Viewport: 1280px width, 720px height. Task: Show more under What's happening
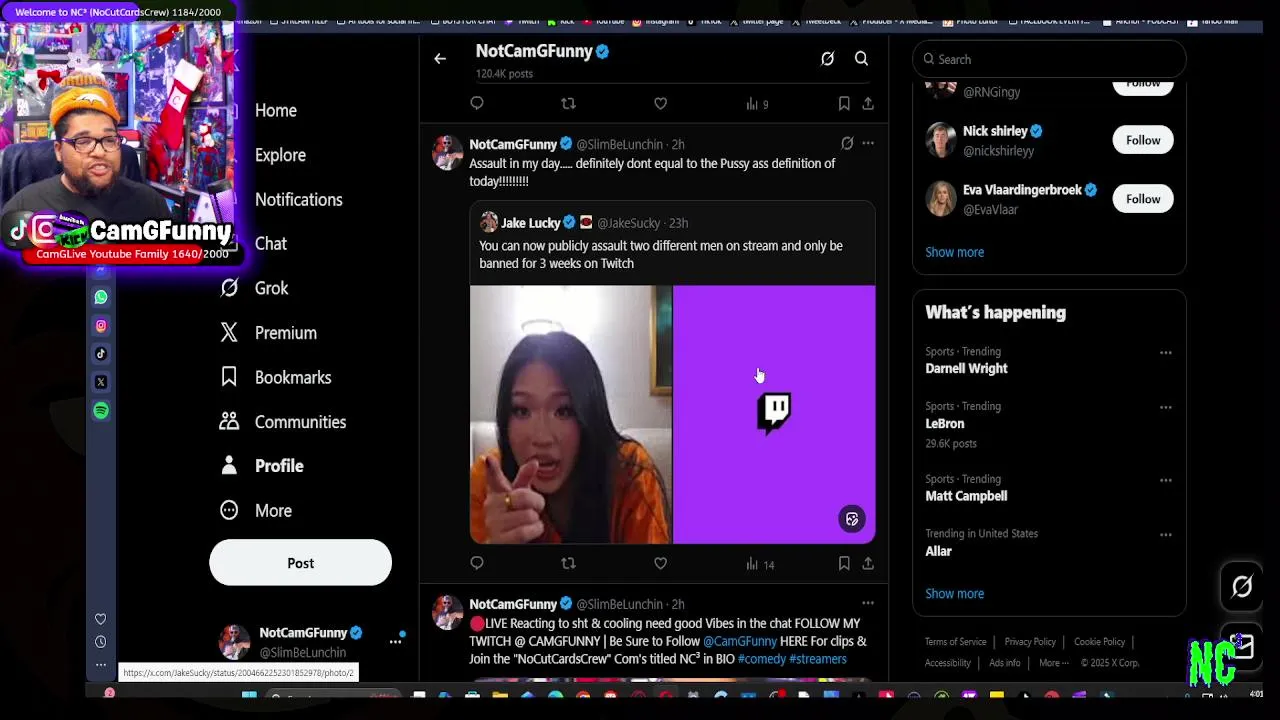[954, 594]
